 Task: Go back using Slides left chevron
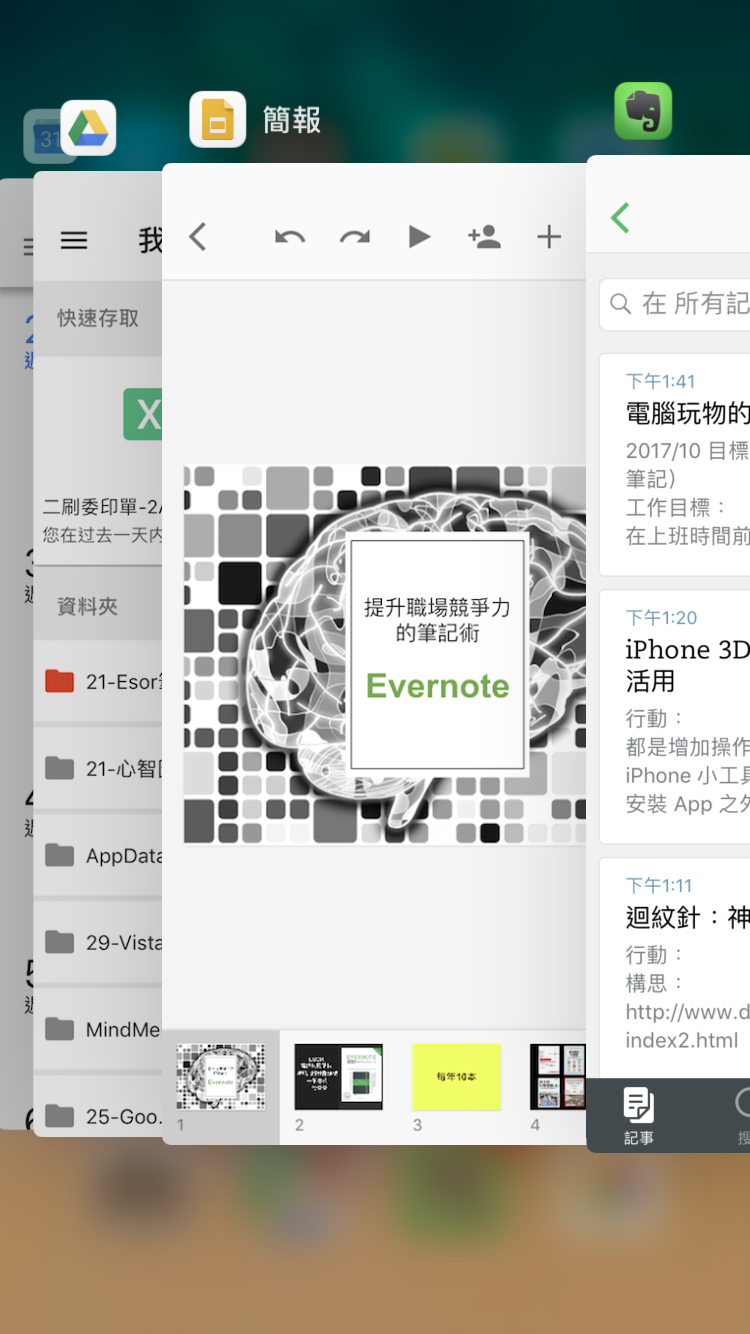coord(198,237)
